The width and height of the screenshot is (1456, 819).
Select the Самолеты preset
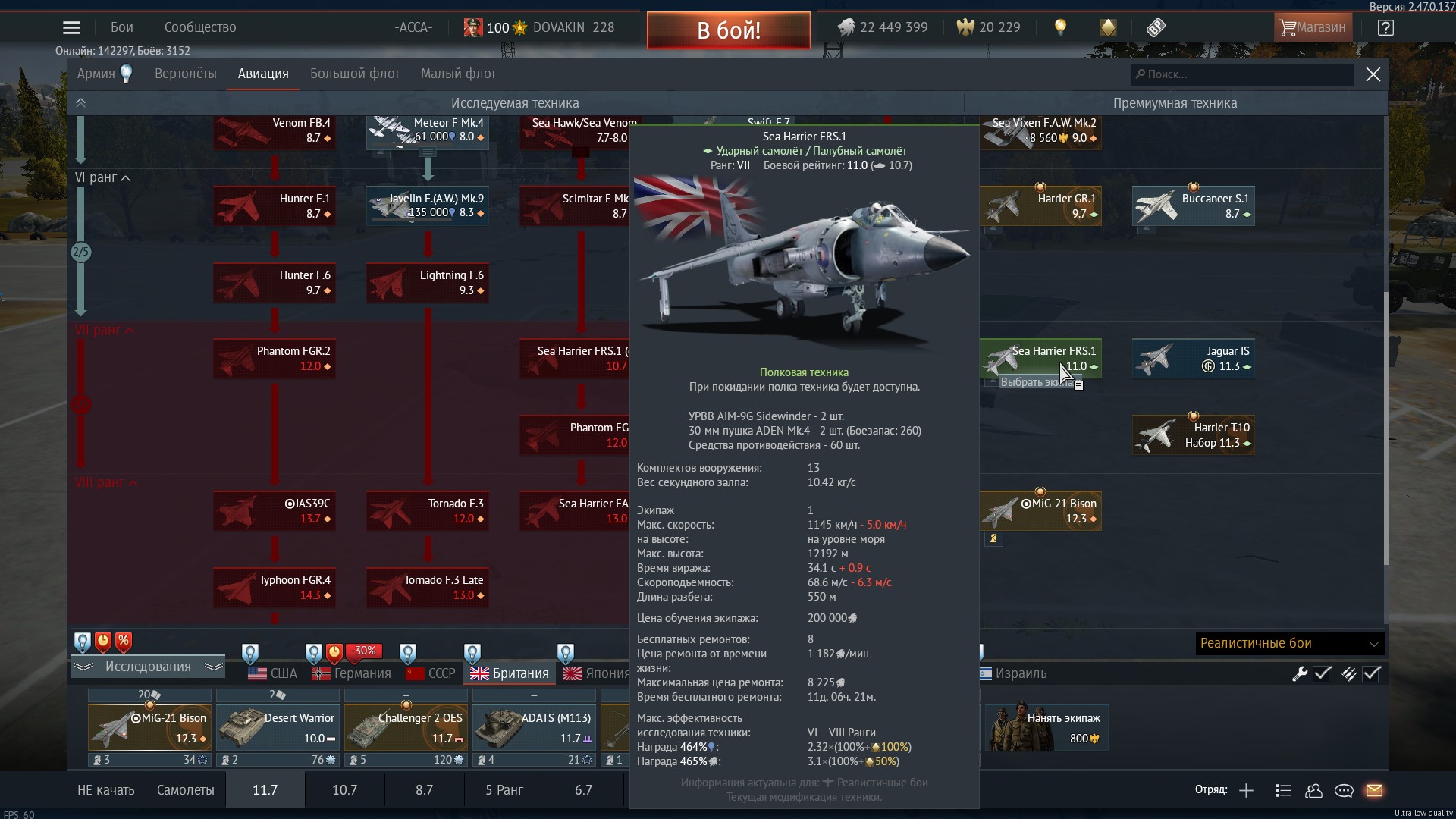186,790
